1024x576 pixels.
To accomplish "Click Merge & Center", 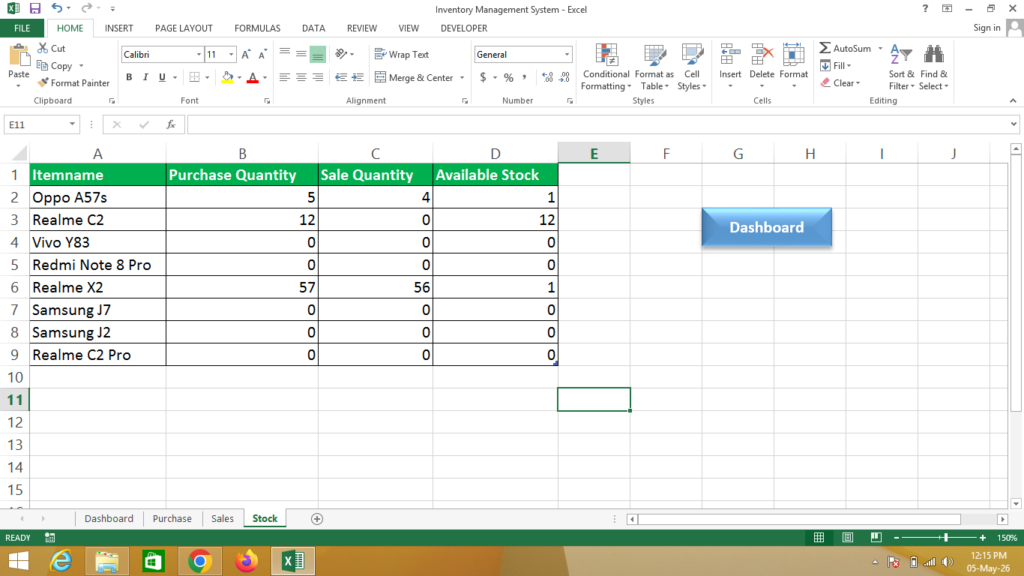I will 415,77.
